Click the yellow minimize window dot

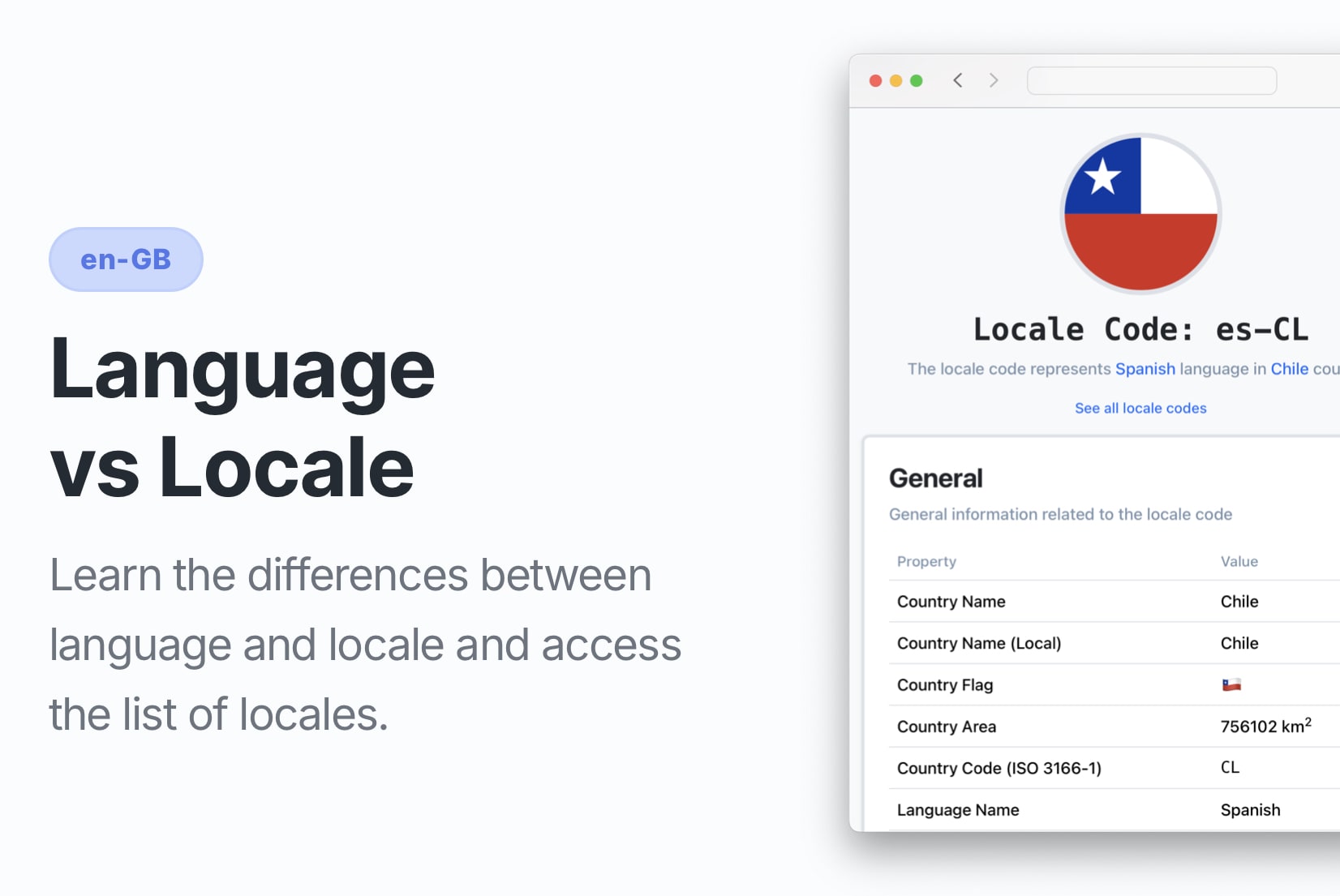(895, 80)
